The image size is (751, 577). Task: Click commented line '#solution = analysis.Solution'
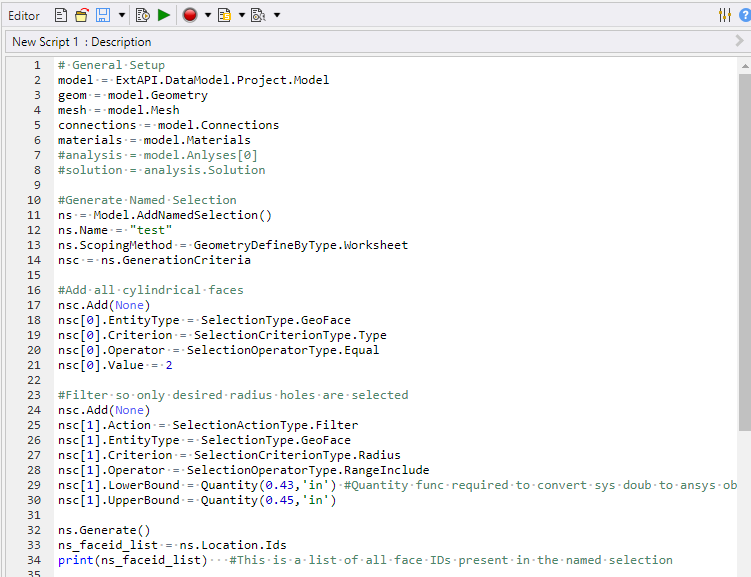[161, 170]
